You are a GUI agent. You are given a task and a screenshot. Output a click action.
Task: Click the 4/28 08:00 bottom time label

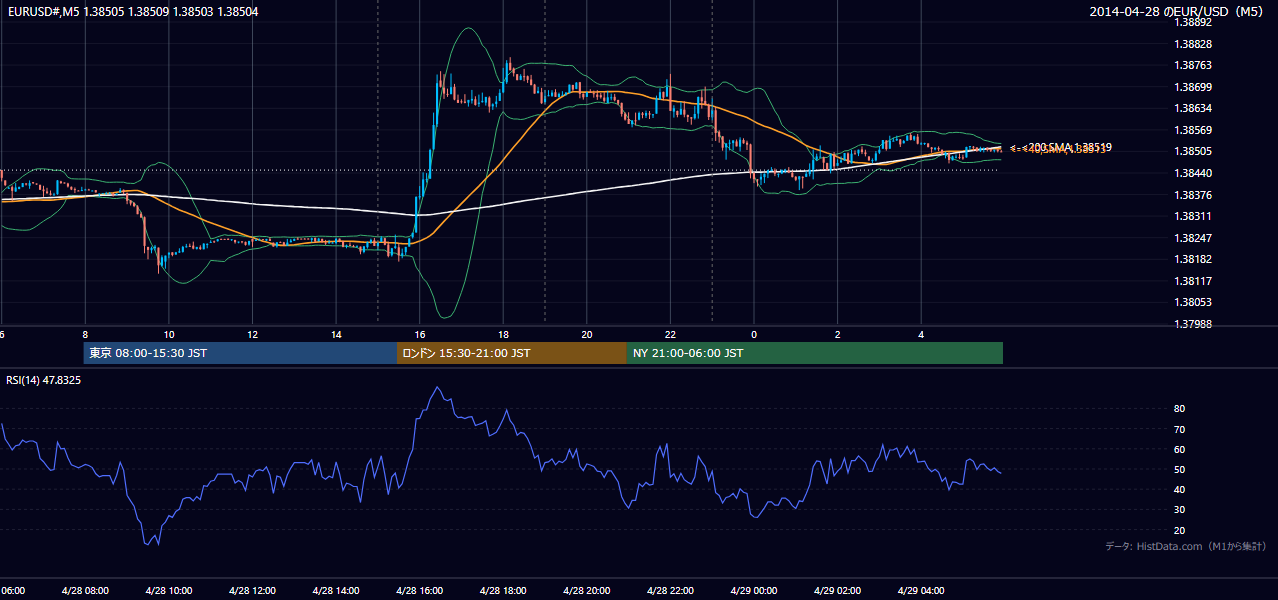point(85,590)
